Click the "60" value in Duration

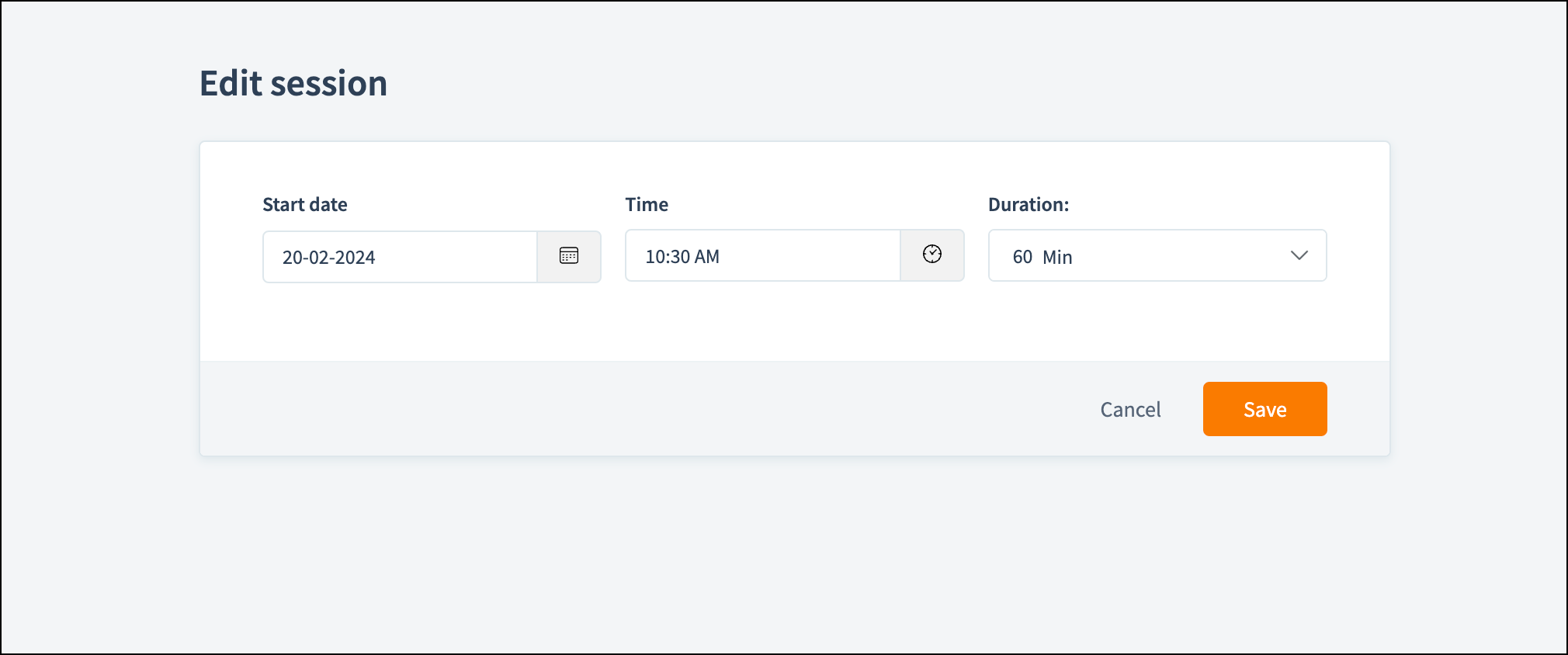point(1022,258)
